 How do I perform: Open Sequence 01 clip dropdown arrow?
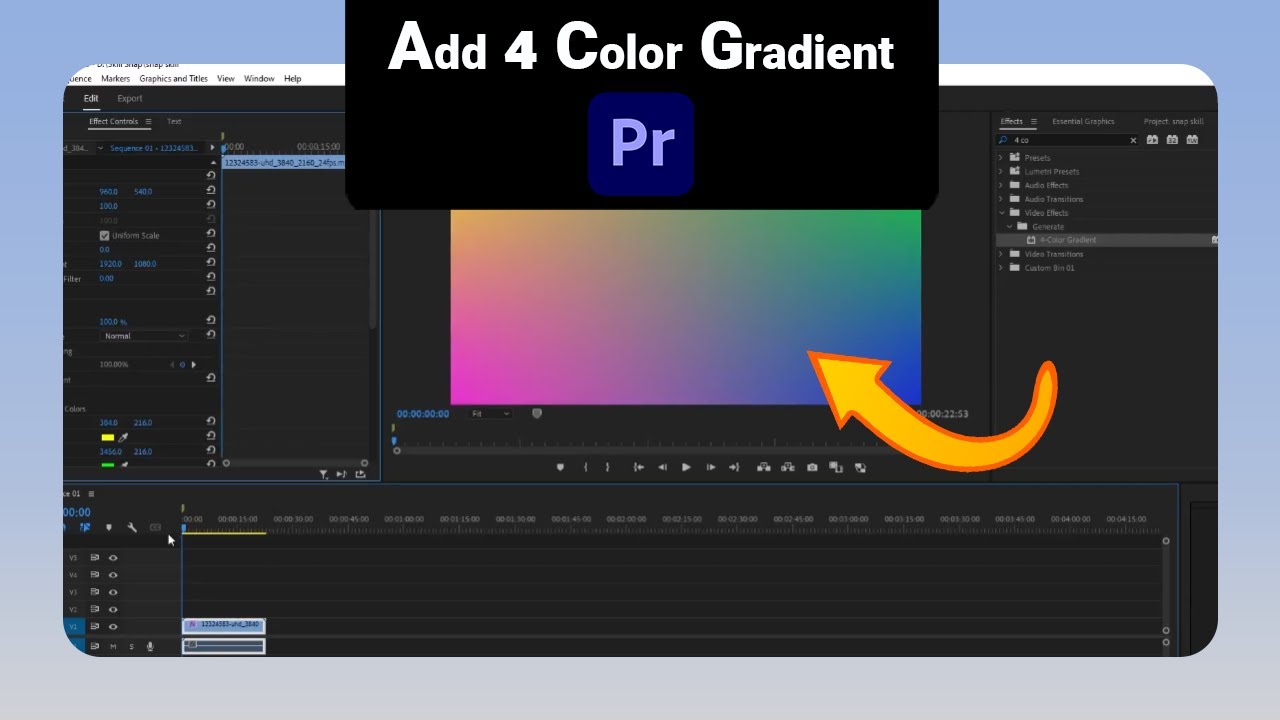pyautogui.click(x=100, y=148)
